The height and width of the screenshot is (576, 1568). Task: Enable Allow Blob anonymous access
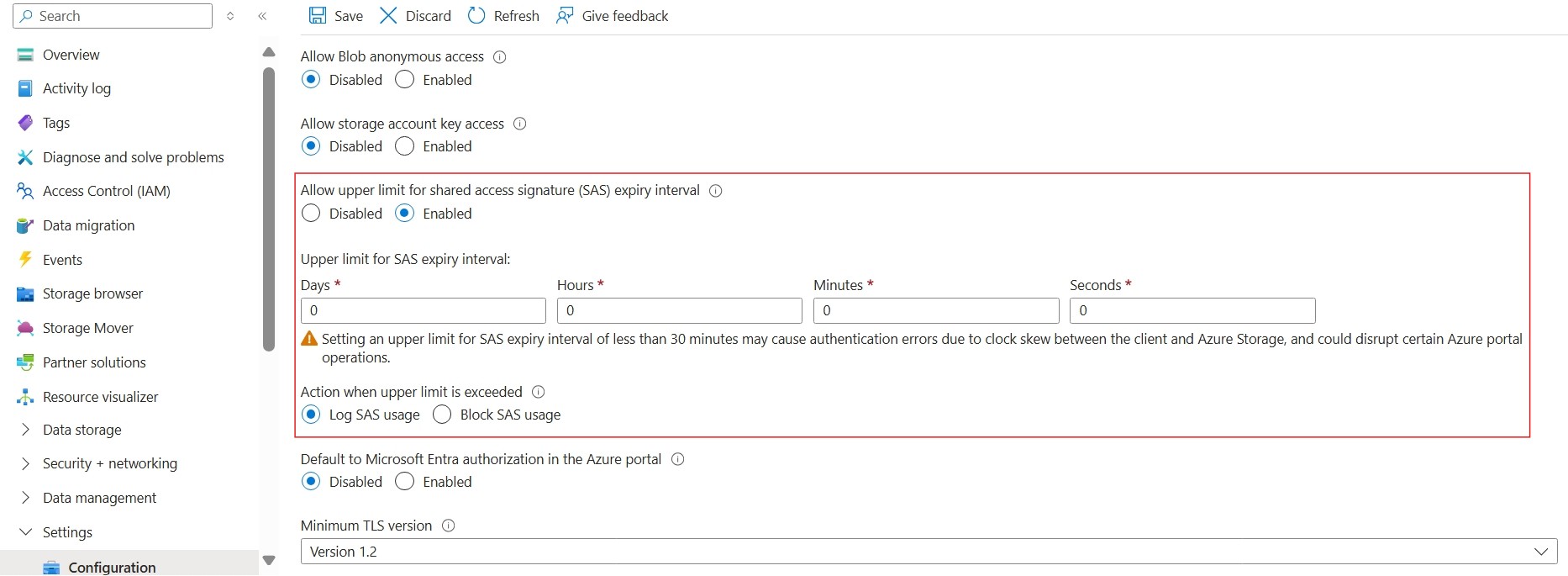click(x=404, y=80)
